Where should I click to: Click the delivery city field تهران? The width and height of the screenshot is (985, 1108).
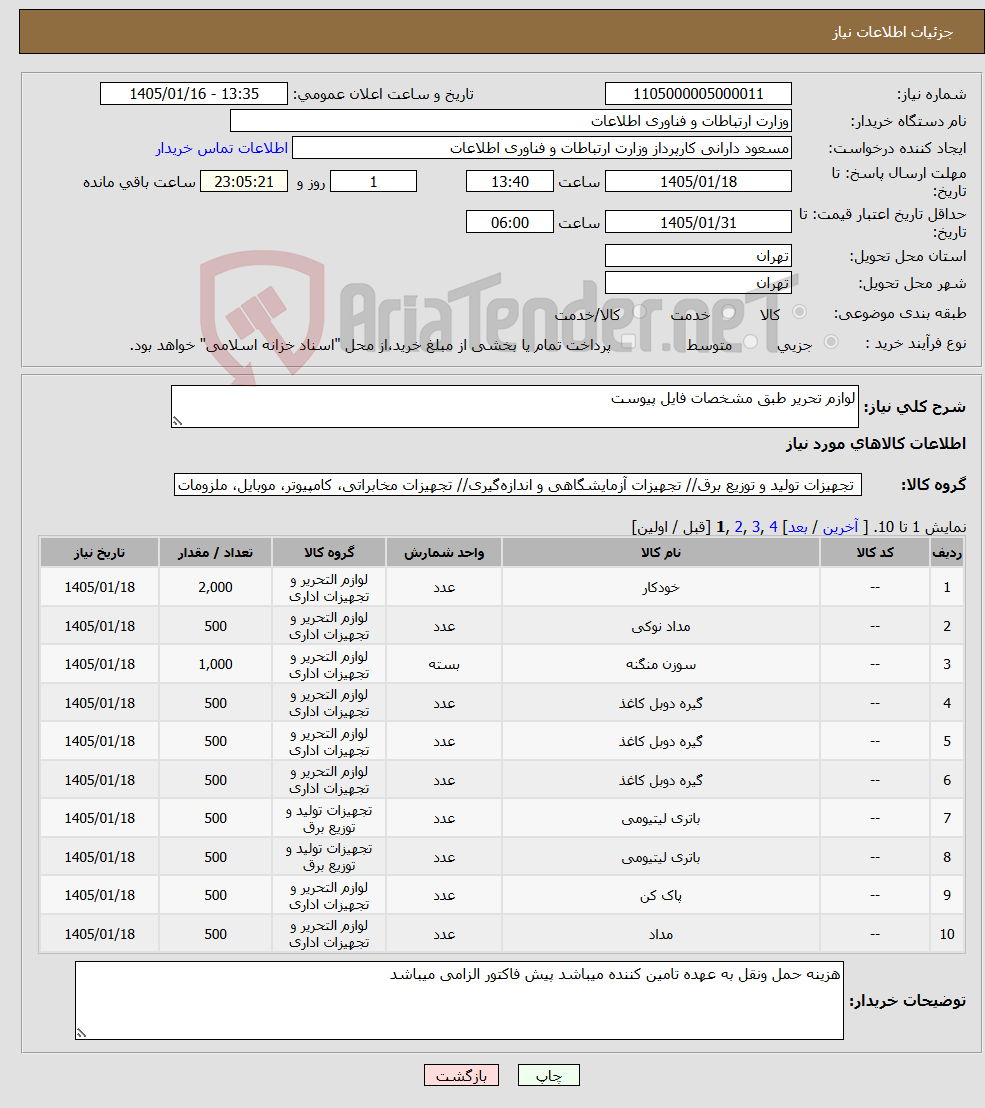698,283
